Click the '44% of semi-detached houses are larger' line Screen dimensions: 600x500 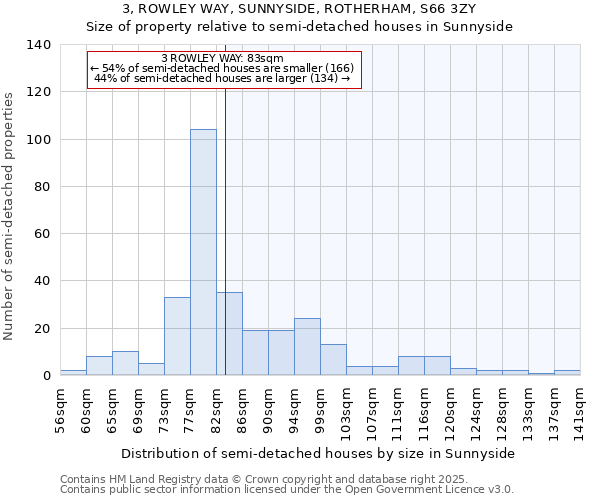(222, 78)
